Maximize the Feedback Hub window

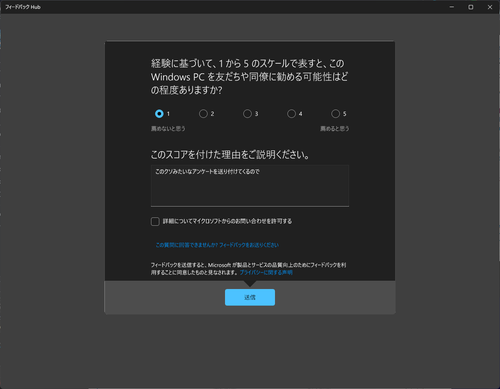click(471, 7)
